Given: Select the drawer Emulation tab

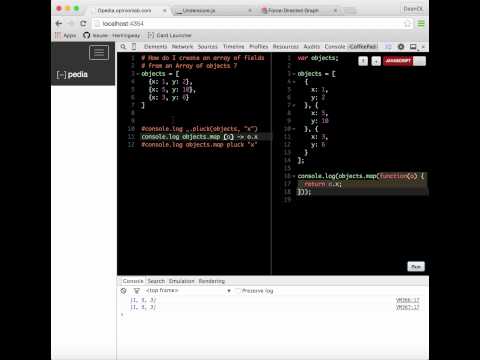Looking at the screenshot, I should click(x=181, y=281).
